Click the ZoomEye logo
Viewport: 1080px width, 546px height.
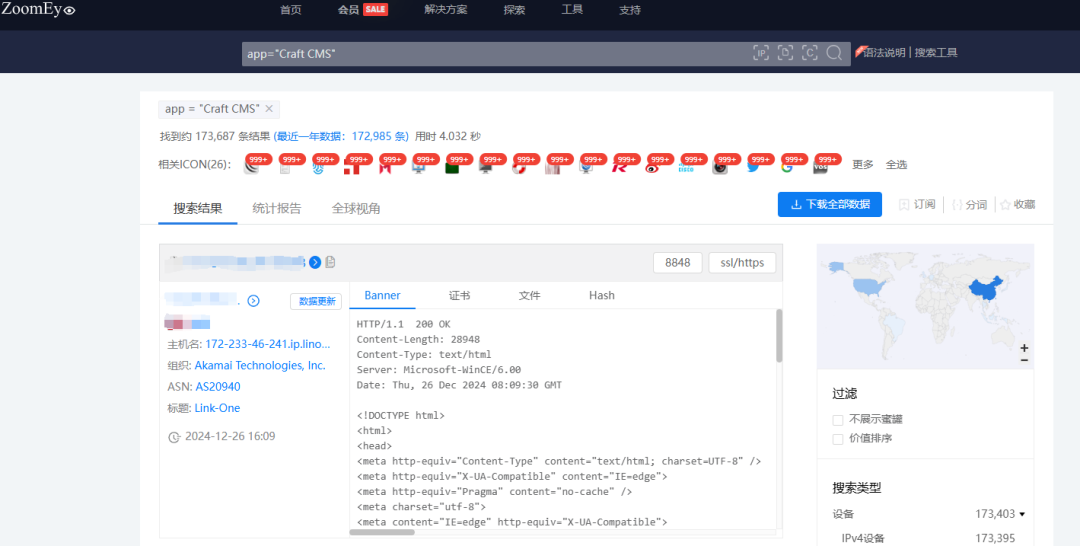tap(38, 9)
